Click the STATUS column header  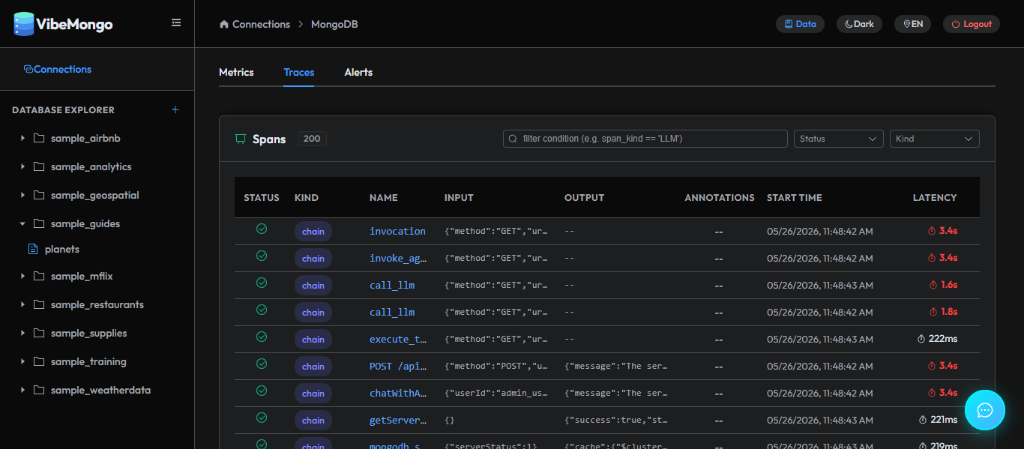[261, 197]
